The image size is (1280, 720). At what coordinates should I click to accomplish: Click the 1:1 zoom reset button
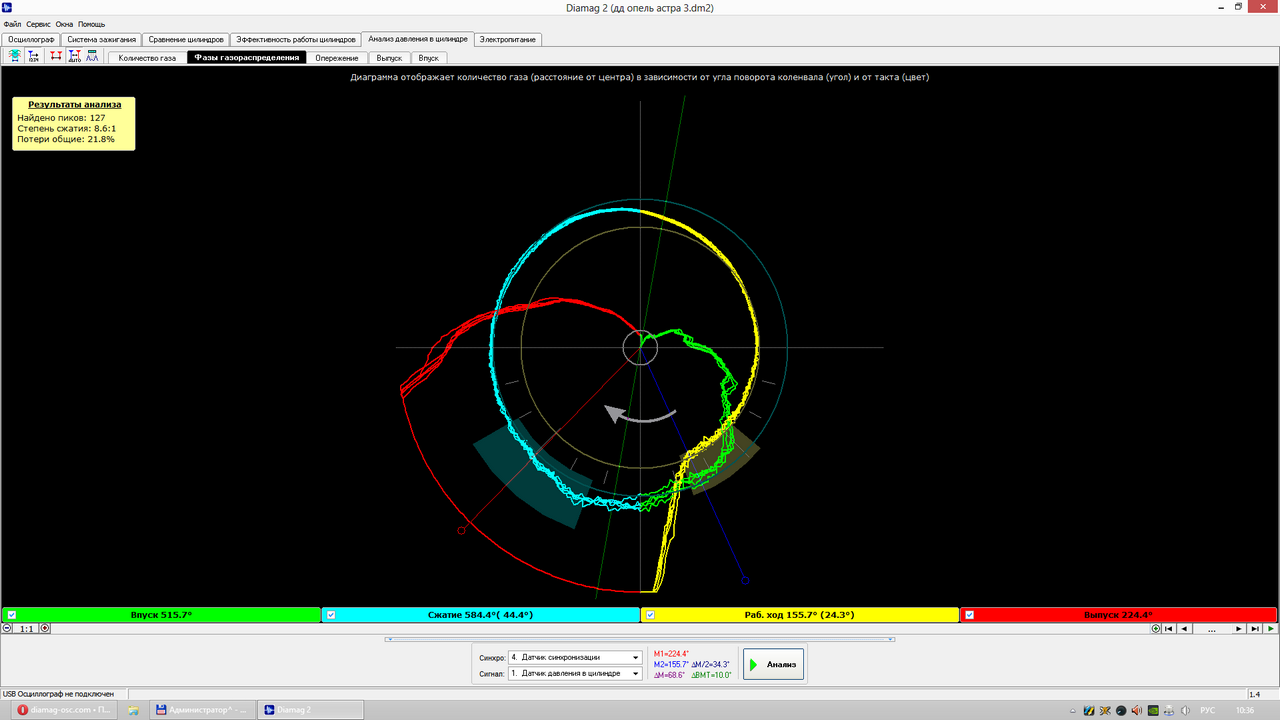point(27,628)
